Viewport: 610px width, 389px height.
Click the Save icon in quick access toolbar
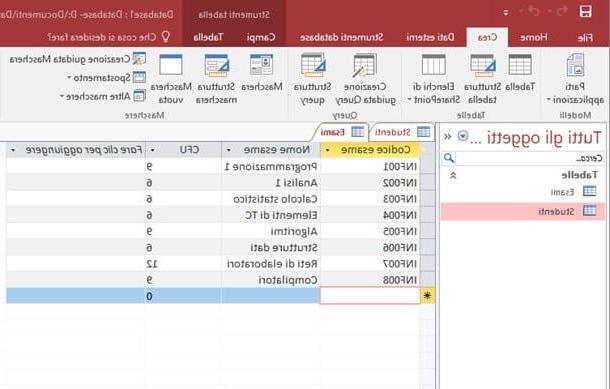(x=585, y=12)
